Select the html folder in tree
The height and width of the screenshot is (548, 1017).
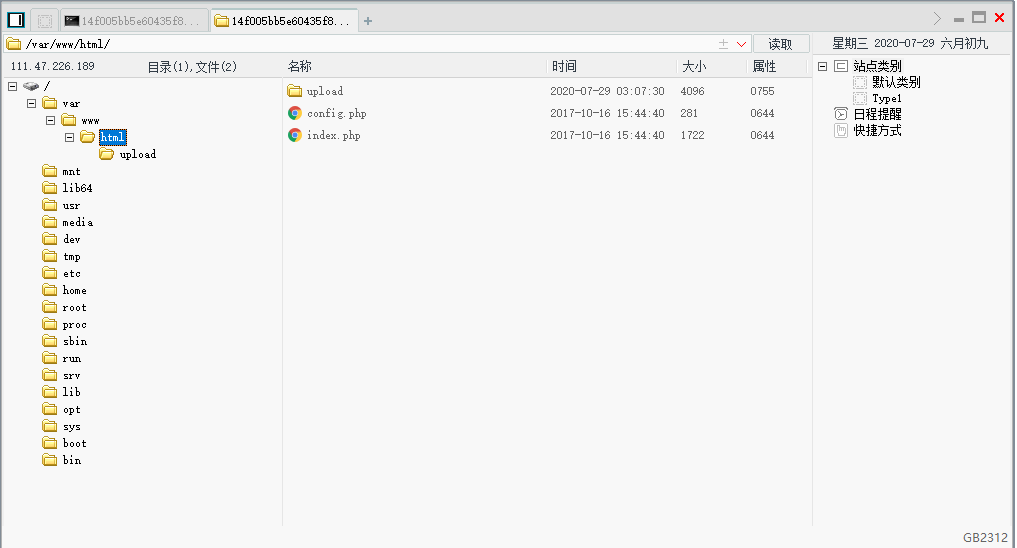112,137
